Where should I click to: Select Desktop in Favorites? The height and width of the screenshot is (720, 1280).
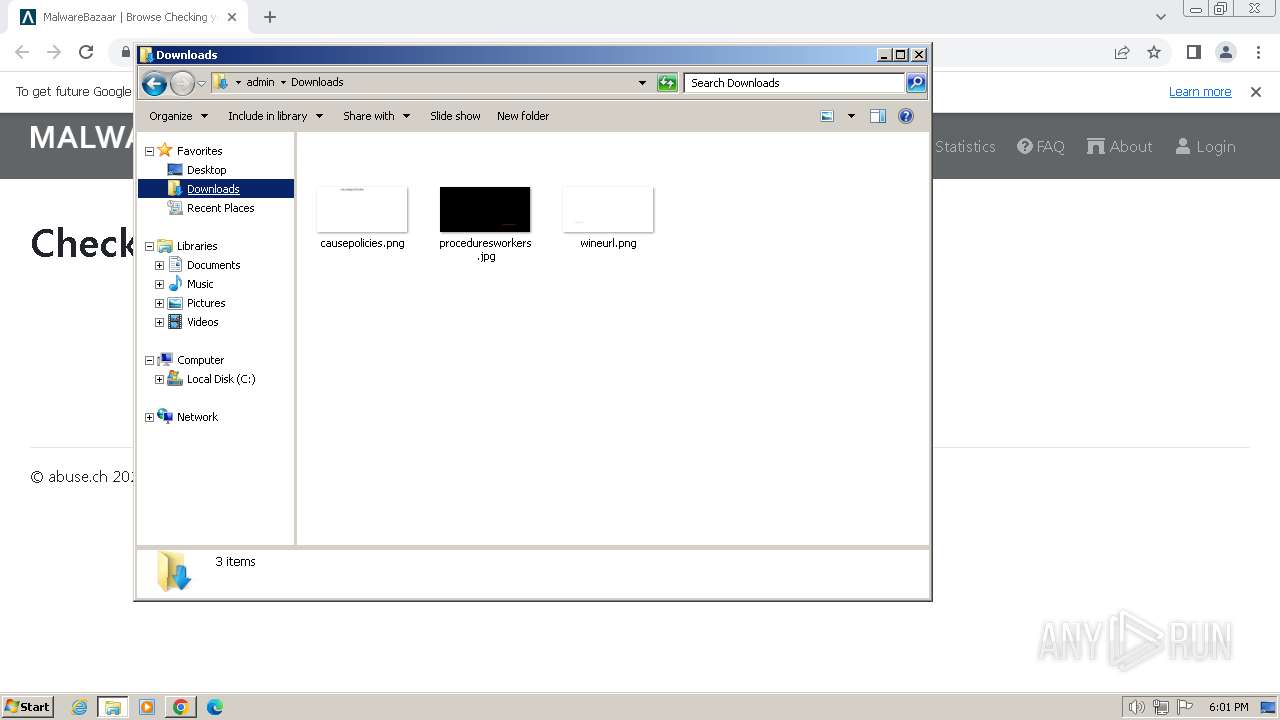pyautogui.click(x=206, y=170)
